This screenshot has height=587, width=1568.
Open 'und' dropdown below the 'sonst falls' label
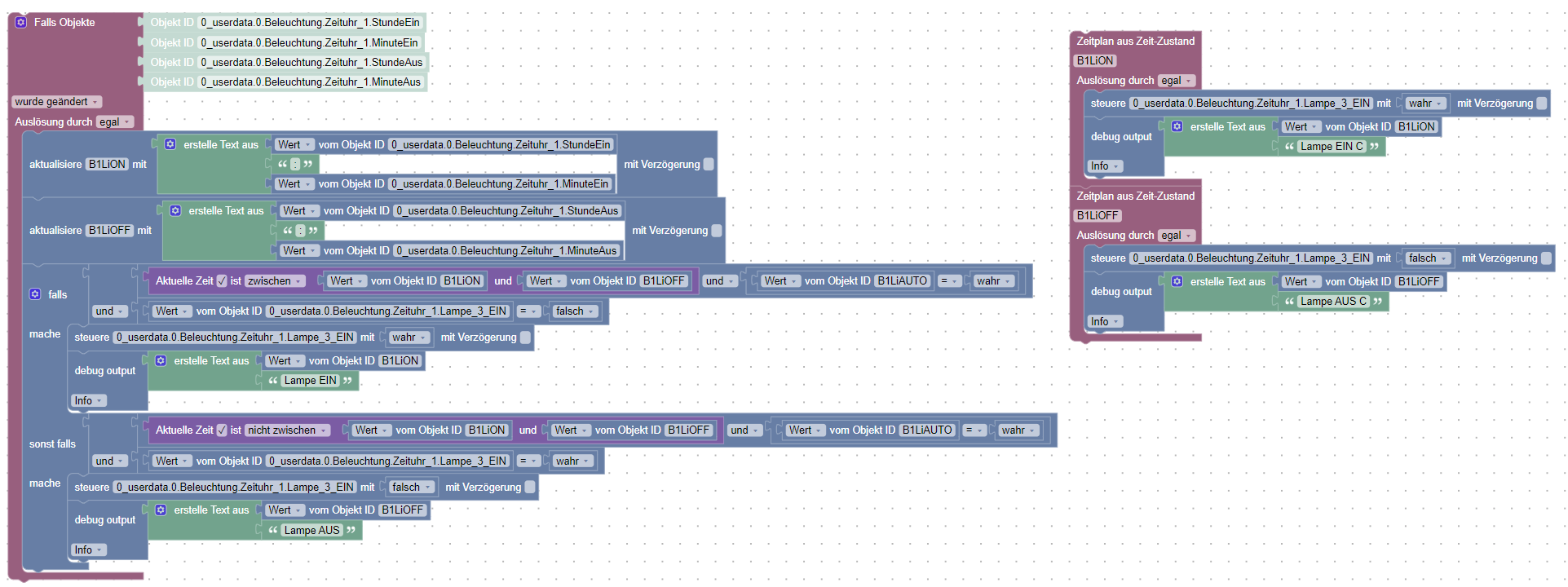(110, 461)
